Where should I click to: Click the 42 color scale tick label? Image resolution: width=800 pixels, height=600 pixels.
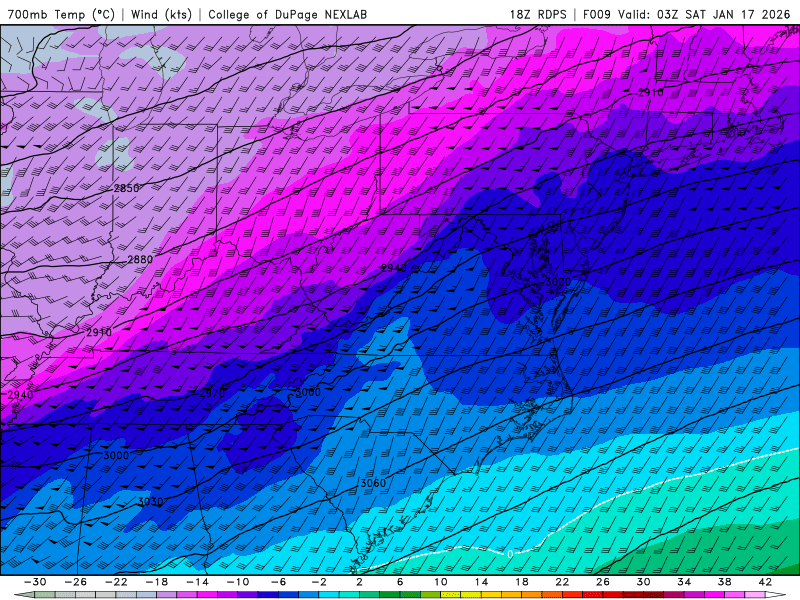[x=765, y=582]
